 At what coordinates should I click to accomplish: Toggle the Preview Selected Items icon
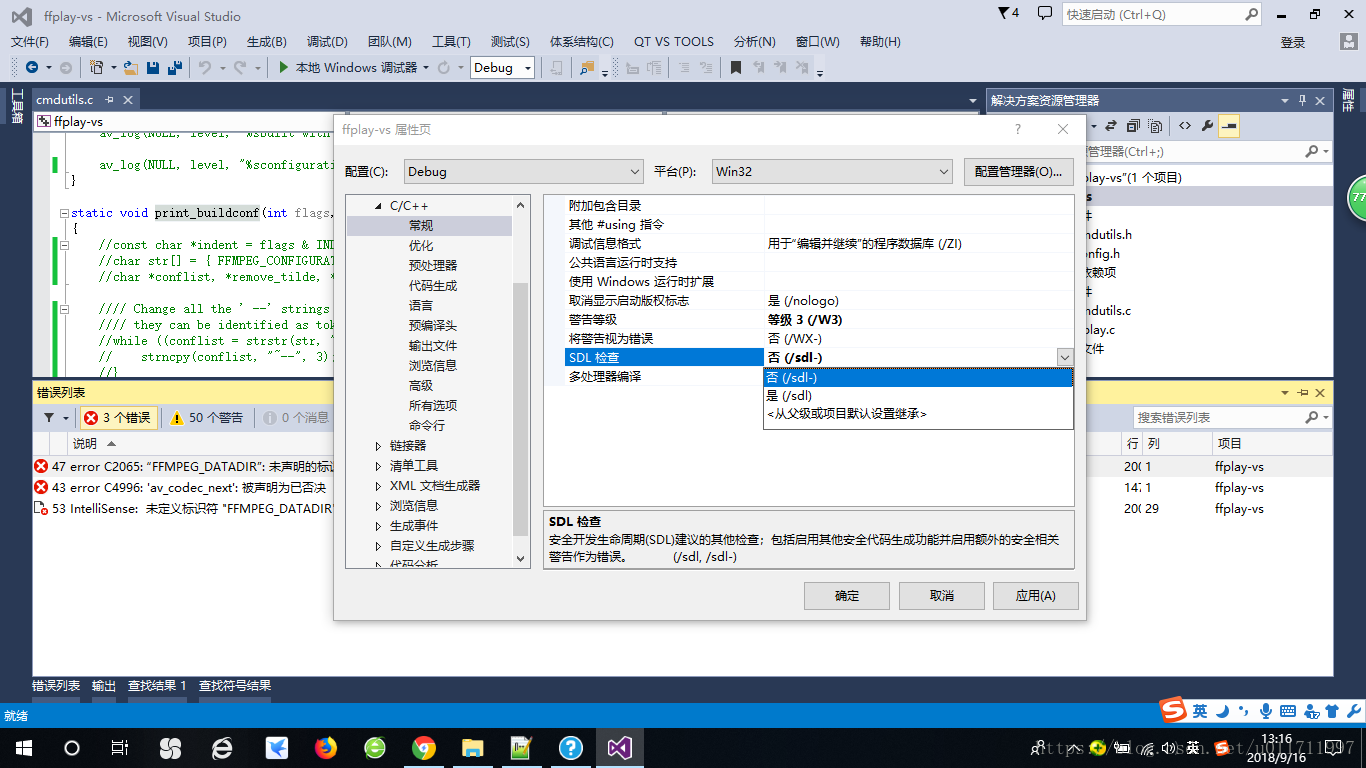click(x=1229, y=126)
